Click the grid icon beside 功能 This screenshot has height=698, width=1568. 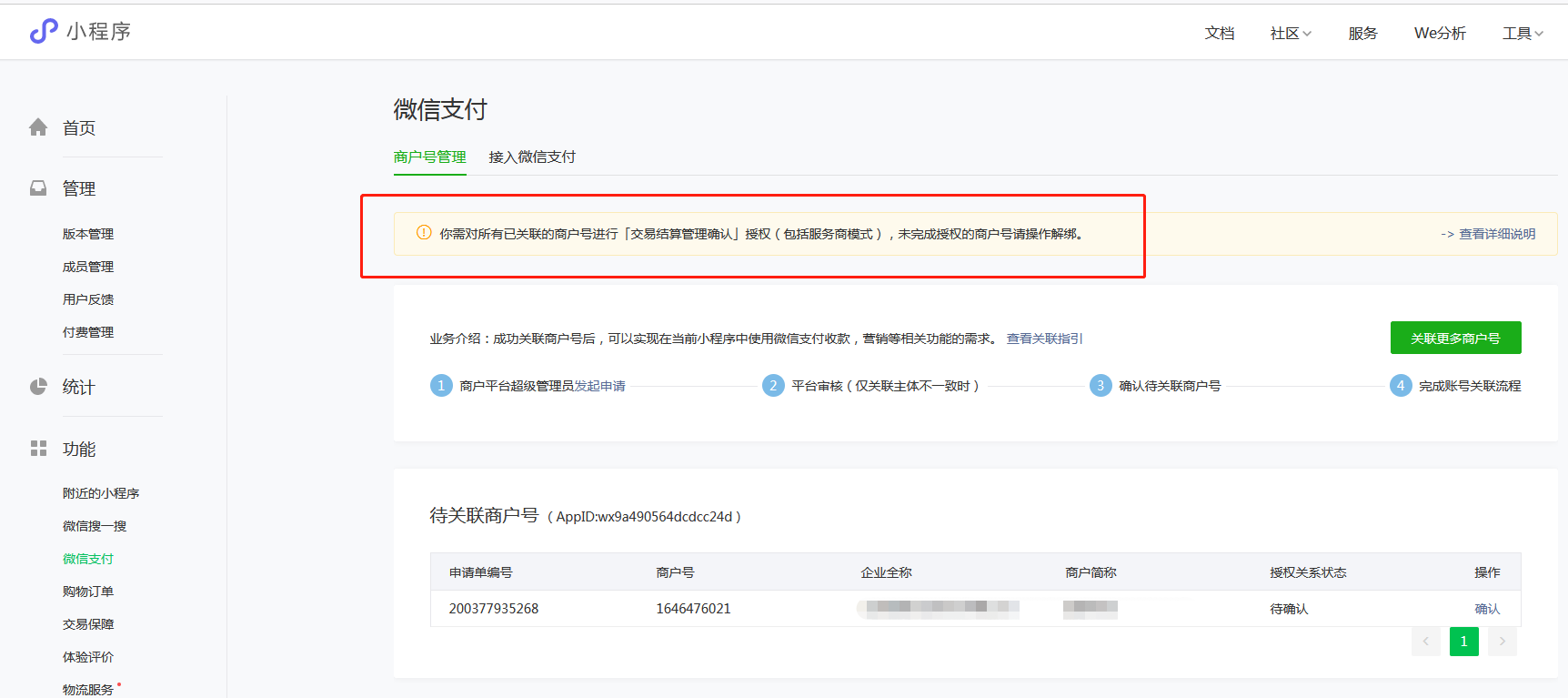38,449
